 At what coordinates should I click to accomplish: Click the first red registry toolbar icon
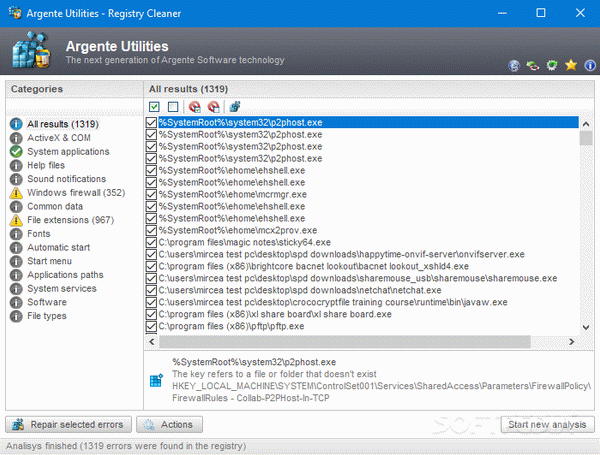coord(195,107)
